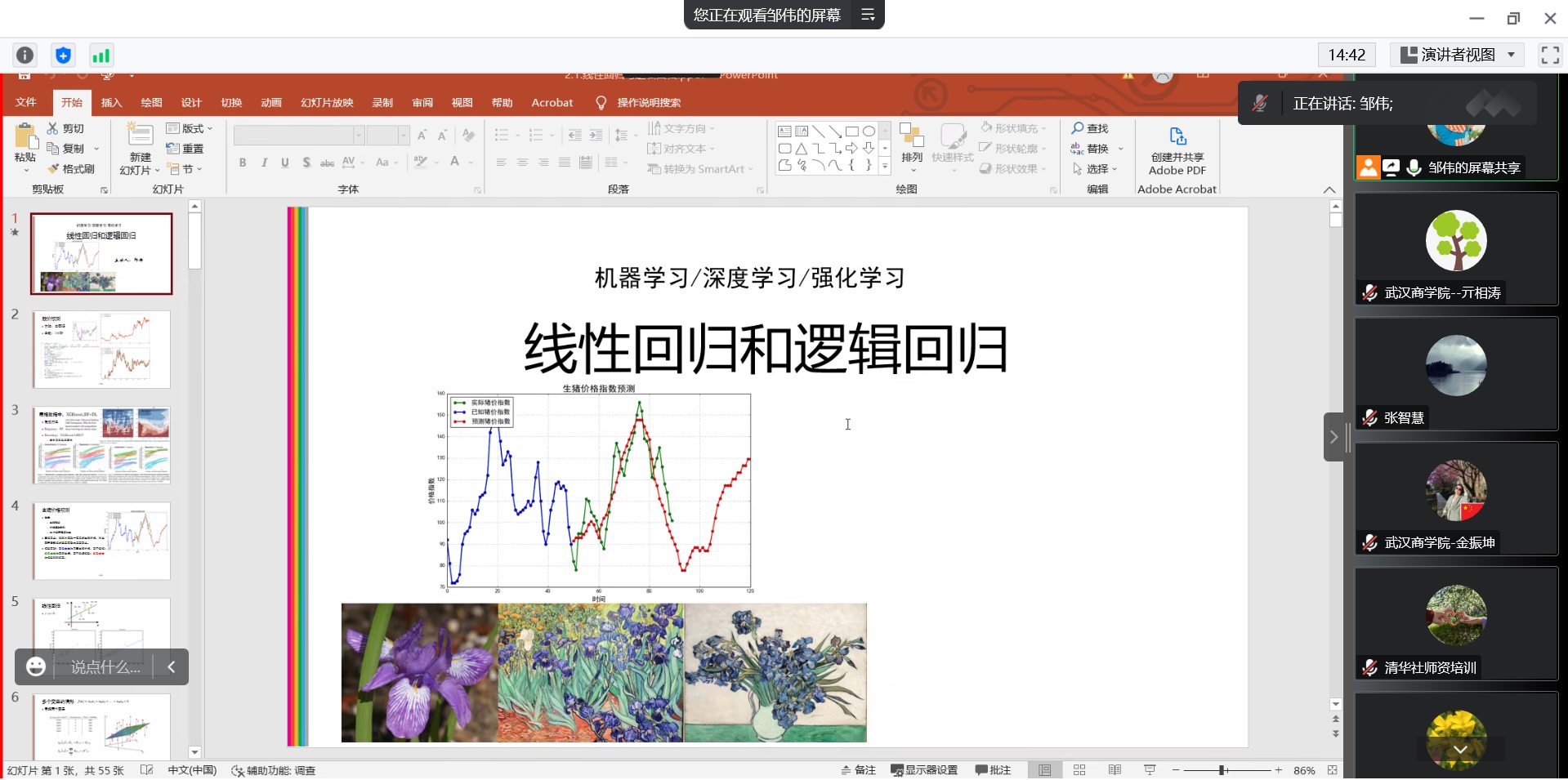Click the green network statistics icon
Image resolution: width=1568 pixels, height=780 pixels.
click(x=101, y=56)
